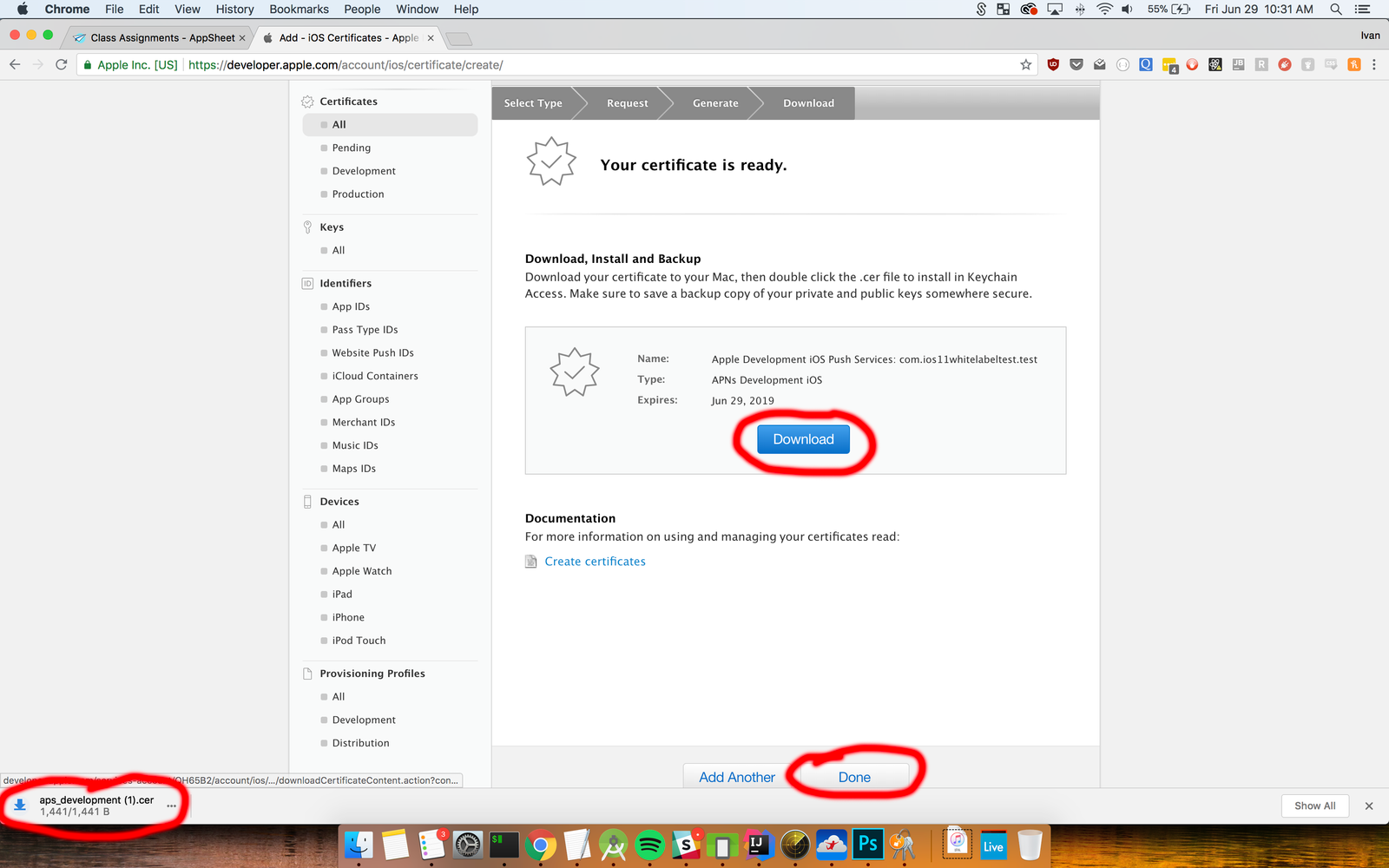Open IntelliJ IDEA from the dock
The width and height of the screenshot is (1389, 868).
(758, 845)
